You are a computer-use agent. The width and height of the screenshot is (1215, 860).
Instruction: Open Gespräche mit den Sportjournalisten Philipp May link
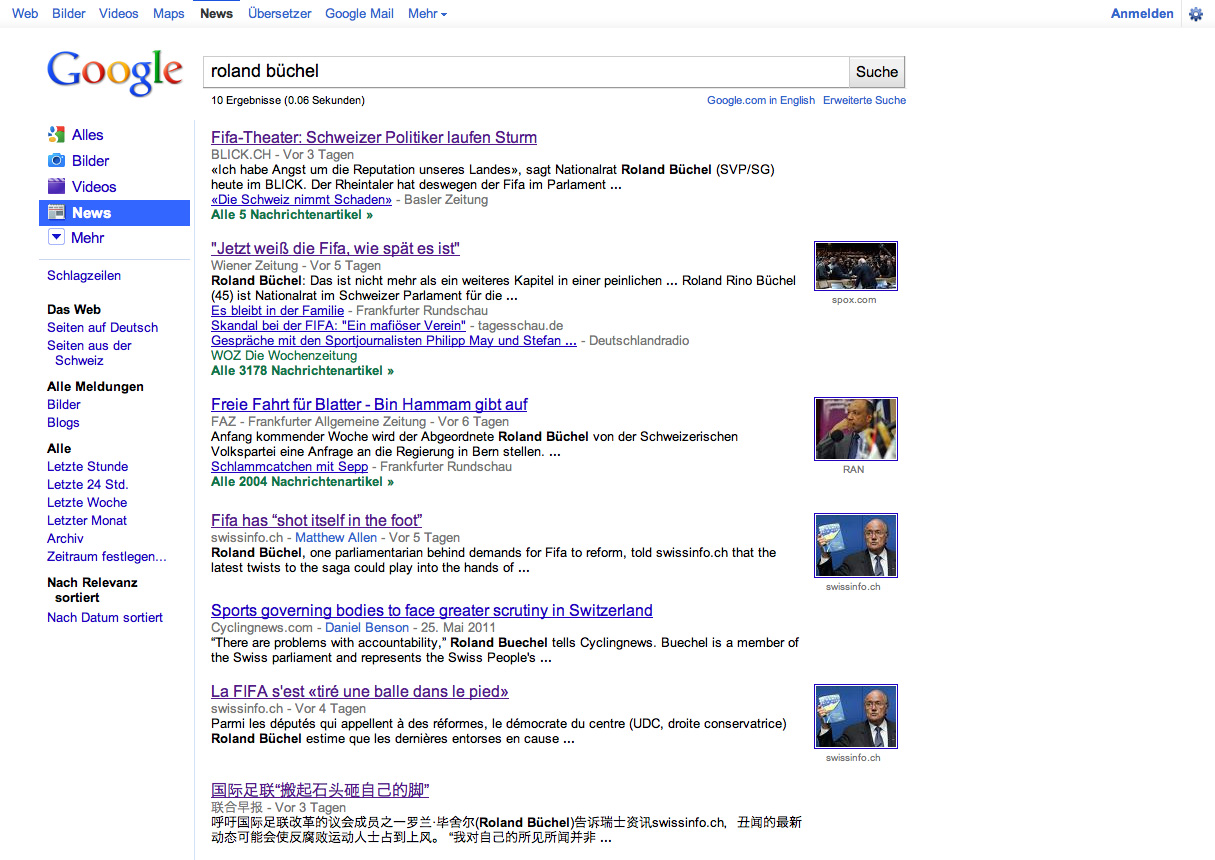(394, 341)
